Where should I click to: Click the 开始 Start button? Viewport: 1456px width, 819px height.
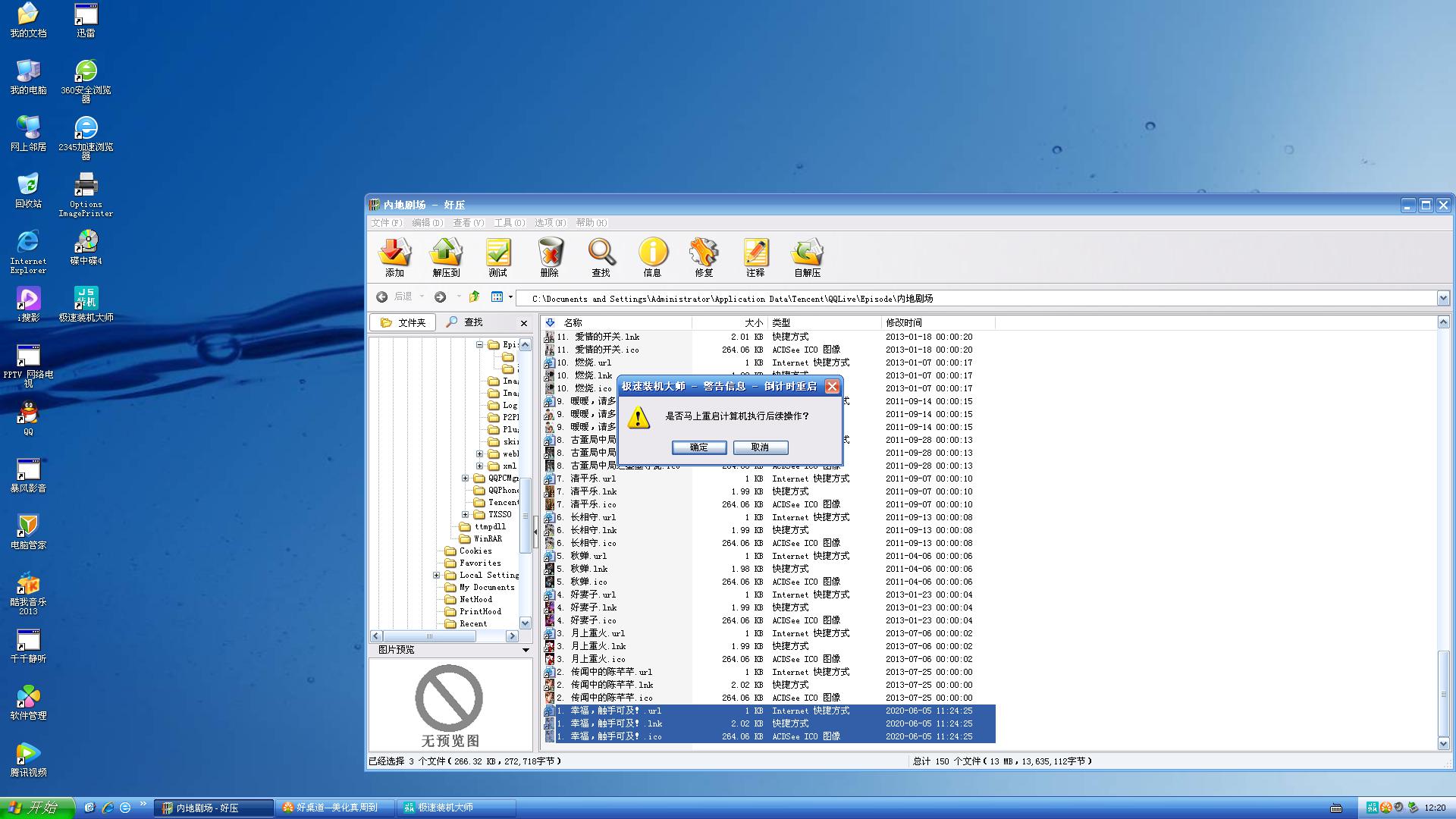[x=36, y=808]
